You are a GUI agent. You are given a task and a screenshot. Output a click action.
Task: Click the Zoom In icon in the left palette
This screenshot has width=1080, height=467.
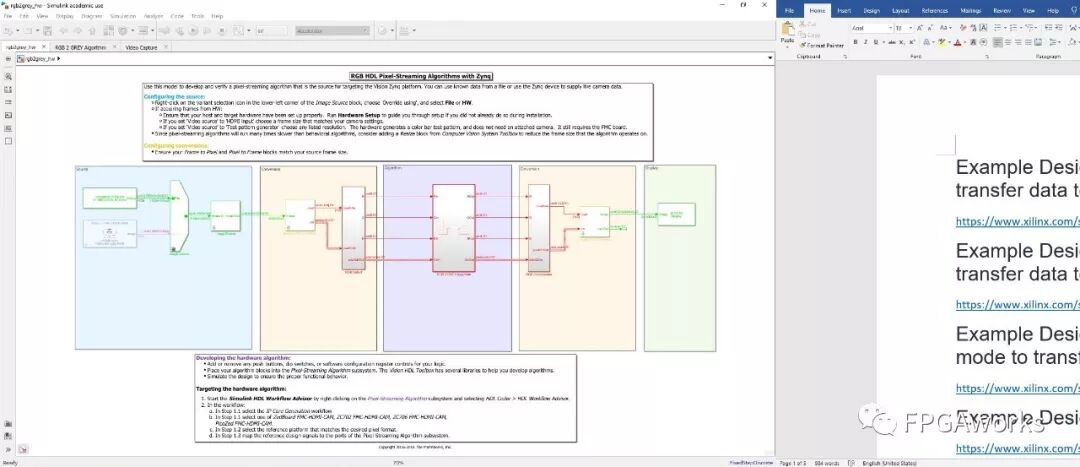[x=8, y=76]
